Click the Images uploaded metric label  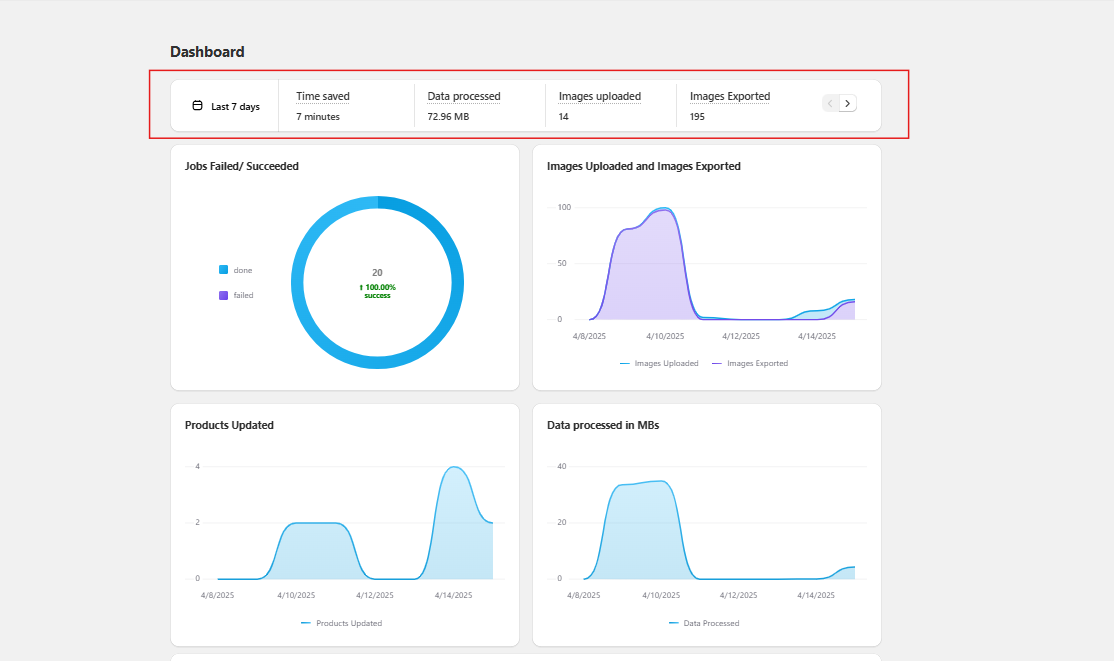pyautogui.click(x=600, y=96)
